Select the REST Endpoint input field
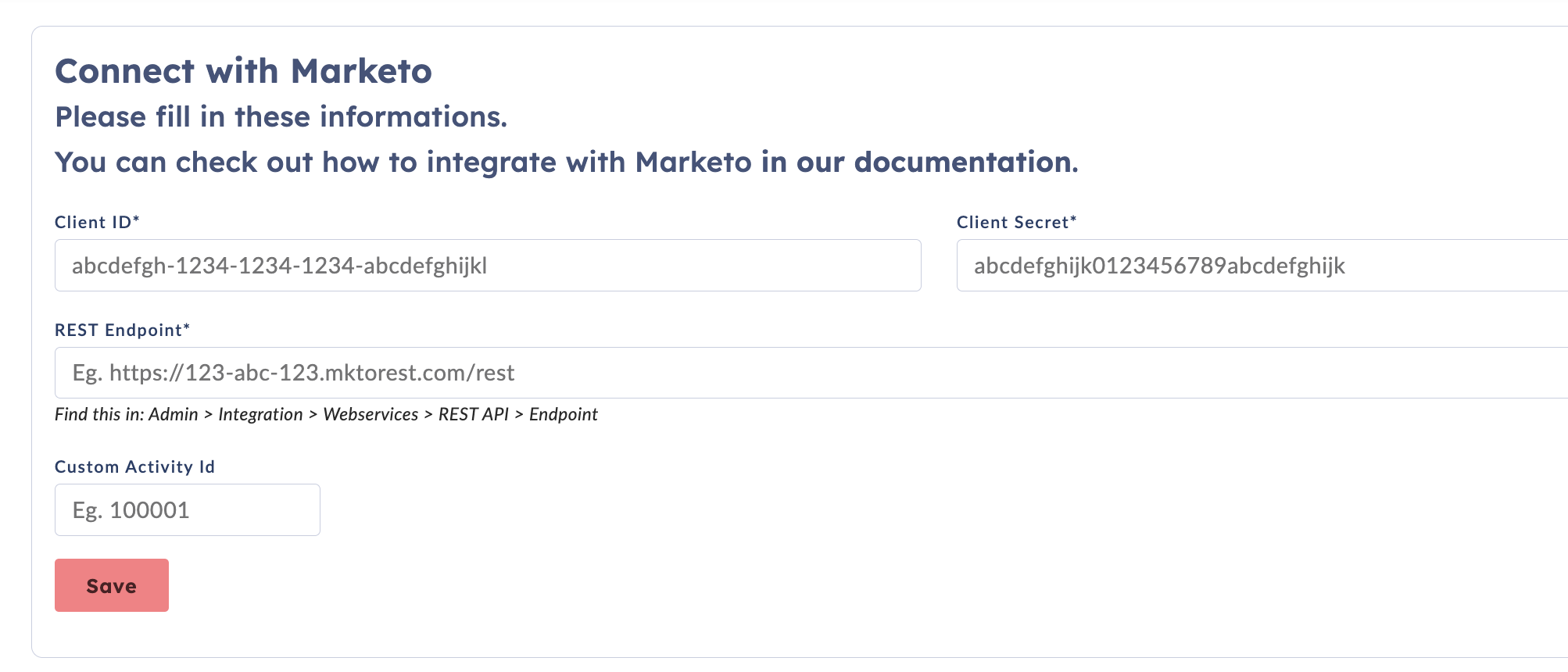The height and width of the screenshot is (672, 1568). 811,373
